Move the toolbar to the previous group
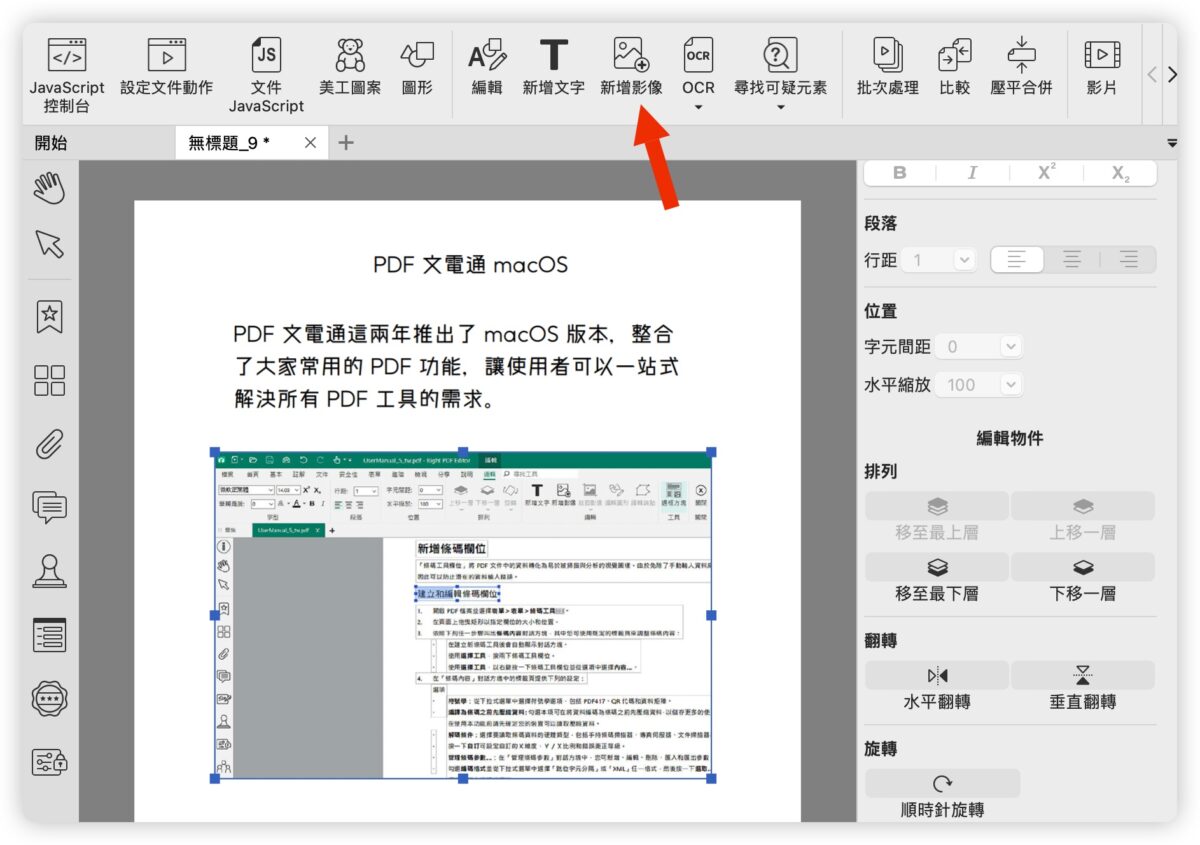 (1152, 75)
